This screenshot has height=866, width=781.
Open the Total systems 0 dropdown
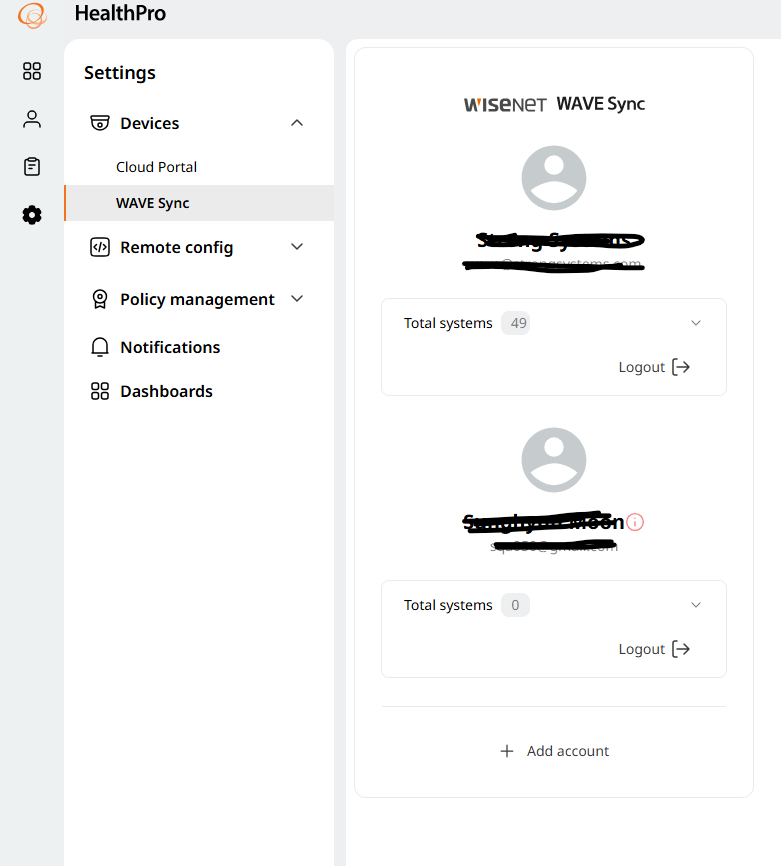(695, 604)
